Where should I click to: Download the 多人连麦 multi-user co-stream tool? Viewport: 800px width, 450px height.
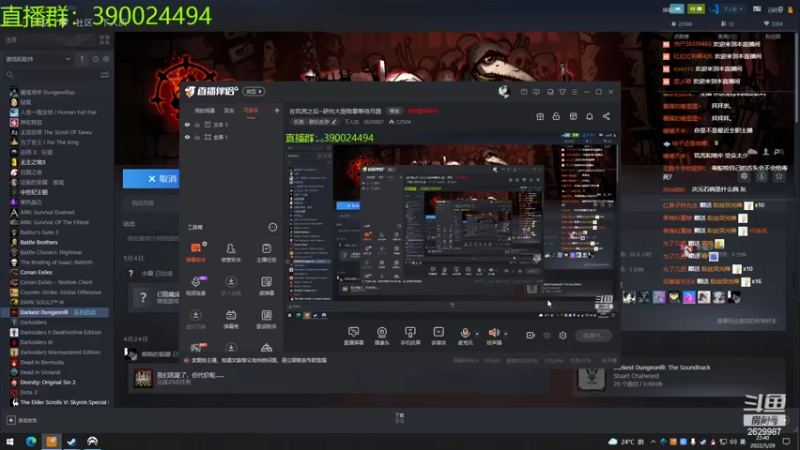[231, 286]
